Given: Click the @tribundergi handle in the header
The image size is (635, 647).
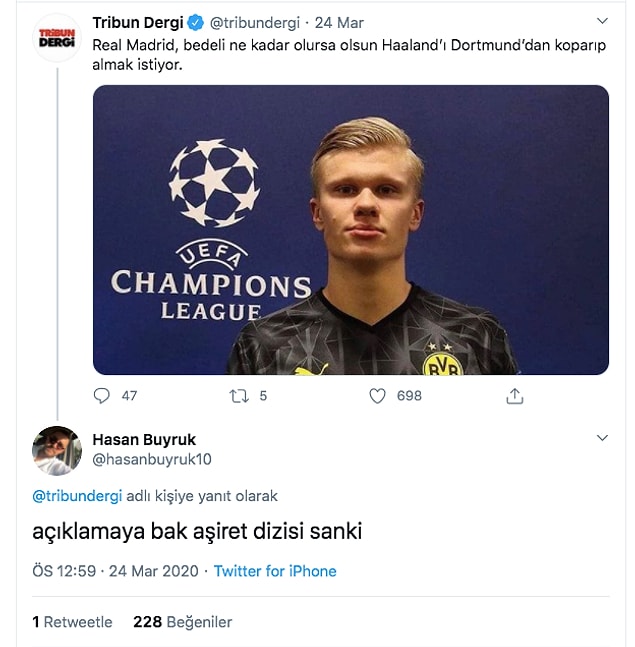Looking at the screenshot, I should (x=255, y=23).
